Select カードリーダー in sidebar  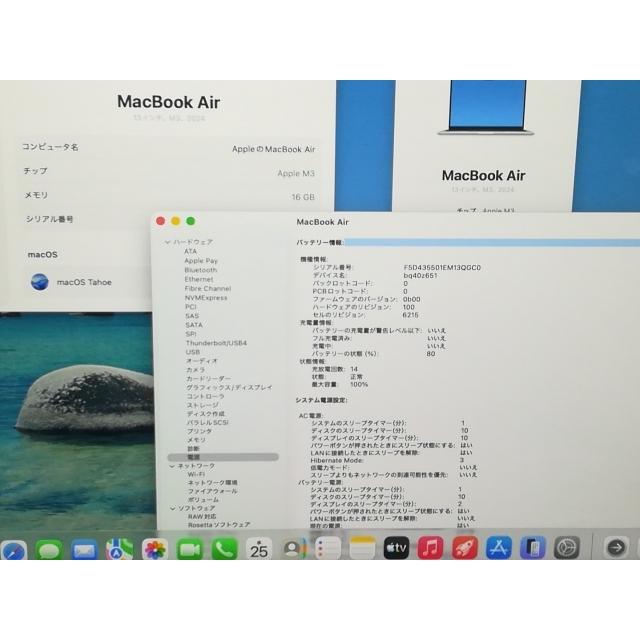(x=209, y=379)
